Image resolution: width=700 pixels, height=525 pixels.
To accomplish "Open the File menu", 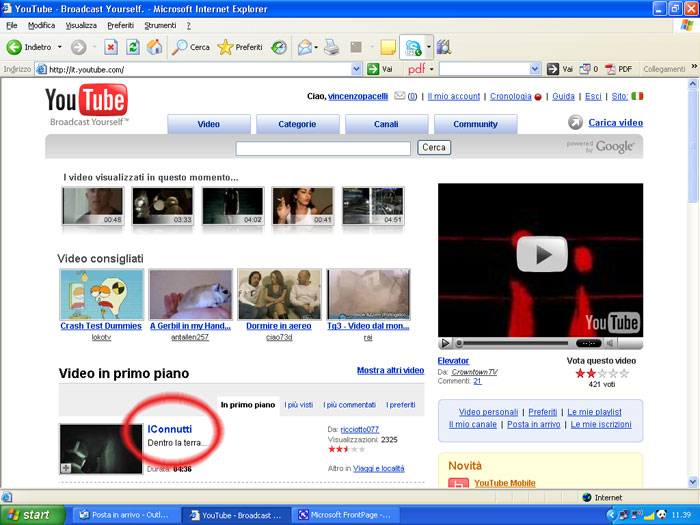I will tap(12, 25).
